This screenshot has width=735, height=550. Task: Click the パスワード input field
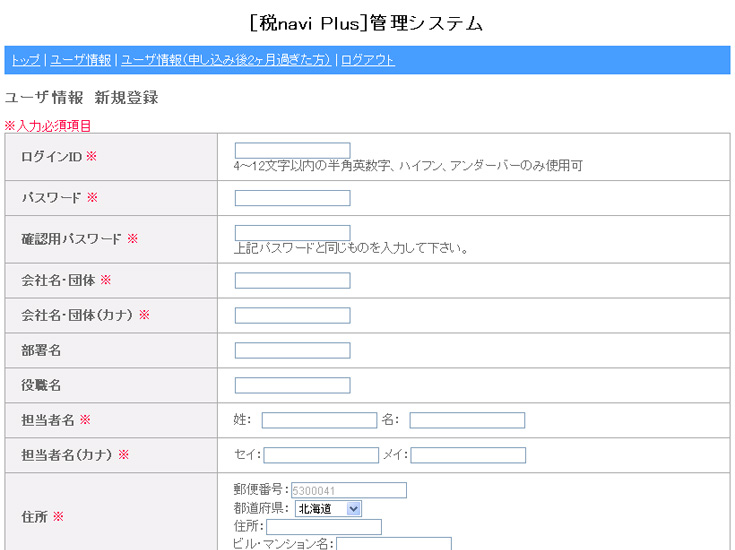(x=292, y=198)
